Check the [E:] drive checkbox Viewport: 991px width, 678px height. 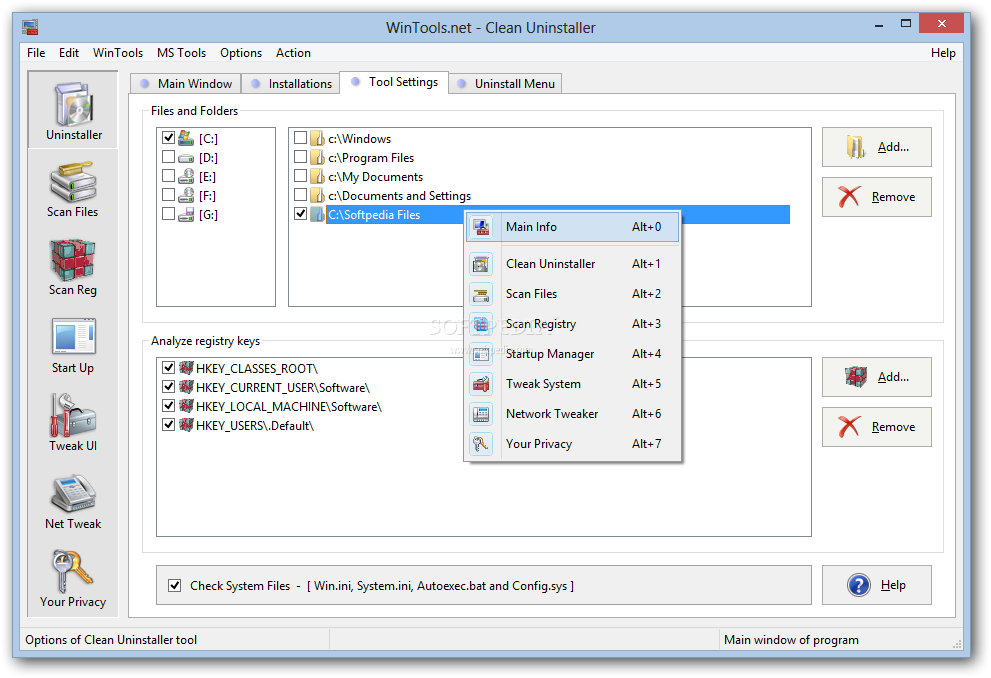click(168, 175)
